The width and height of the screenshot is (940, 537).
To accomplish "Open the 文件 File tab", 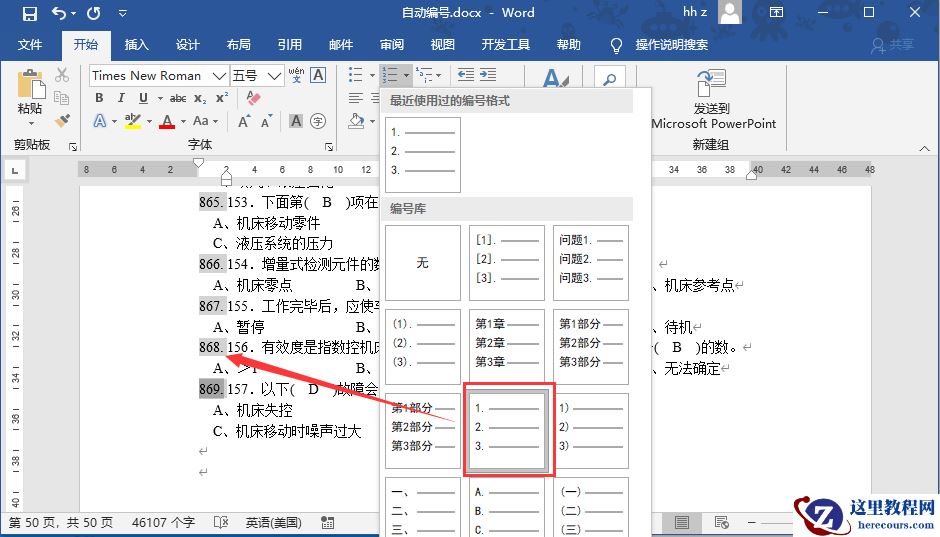I will [x=30, y=44].
